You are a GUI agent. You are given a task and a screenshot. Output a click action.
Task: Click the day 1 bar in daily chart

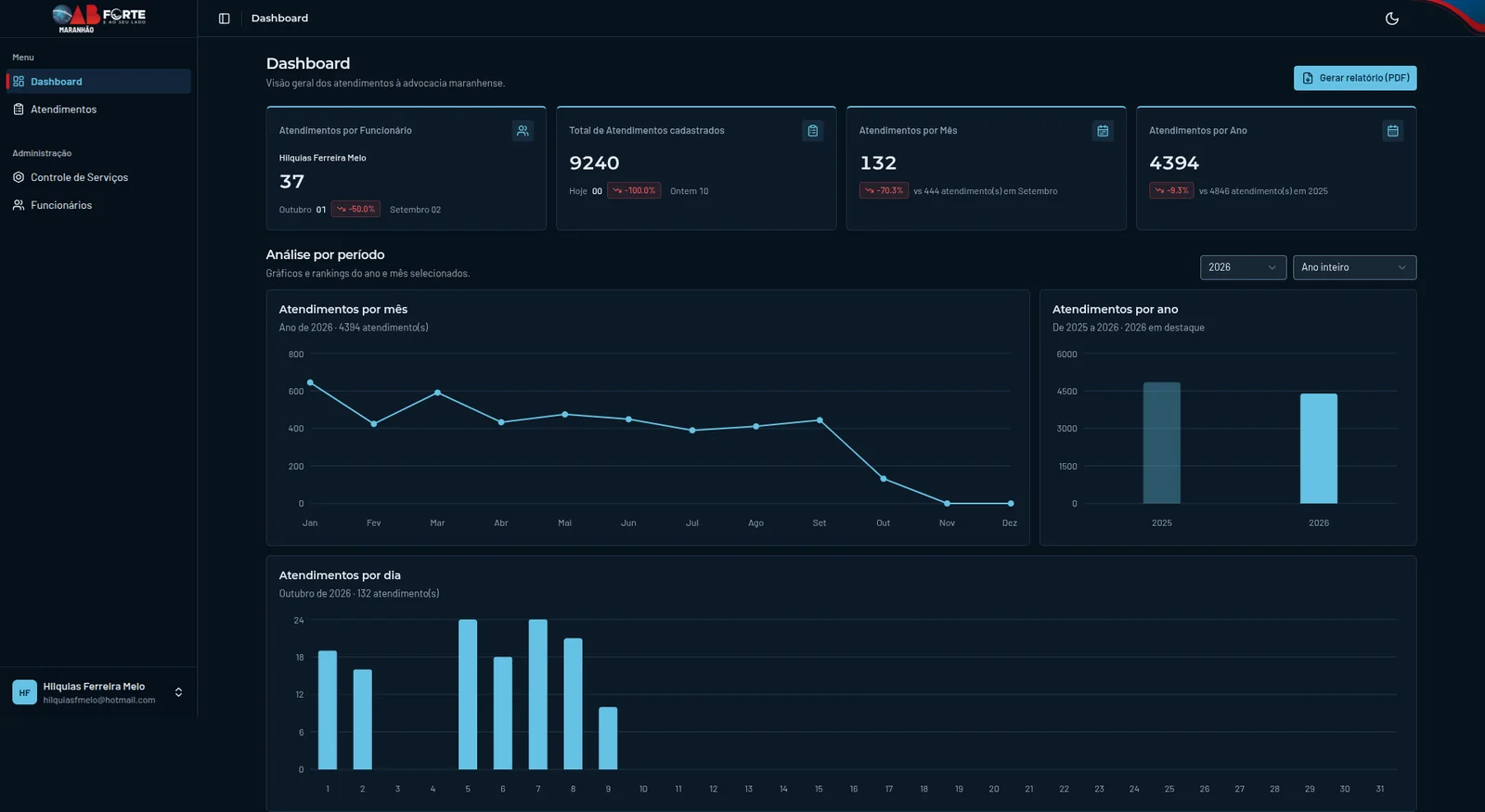[x=328, y=710]
